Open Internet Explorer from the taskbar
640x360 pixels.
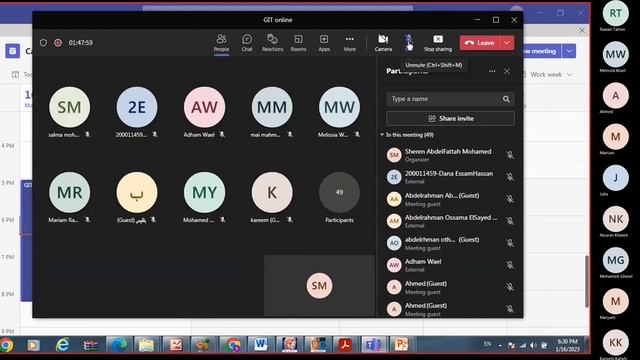(62, 345)
